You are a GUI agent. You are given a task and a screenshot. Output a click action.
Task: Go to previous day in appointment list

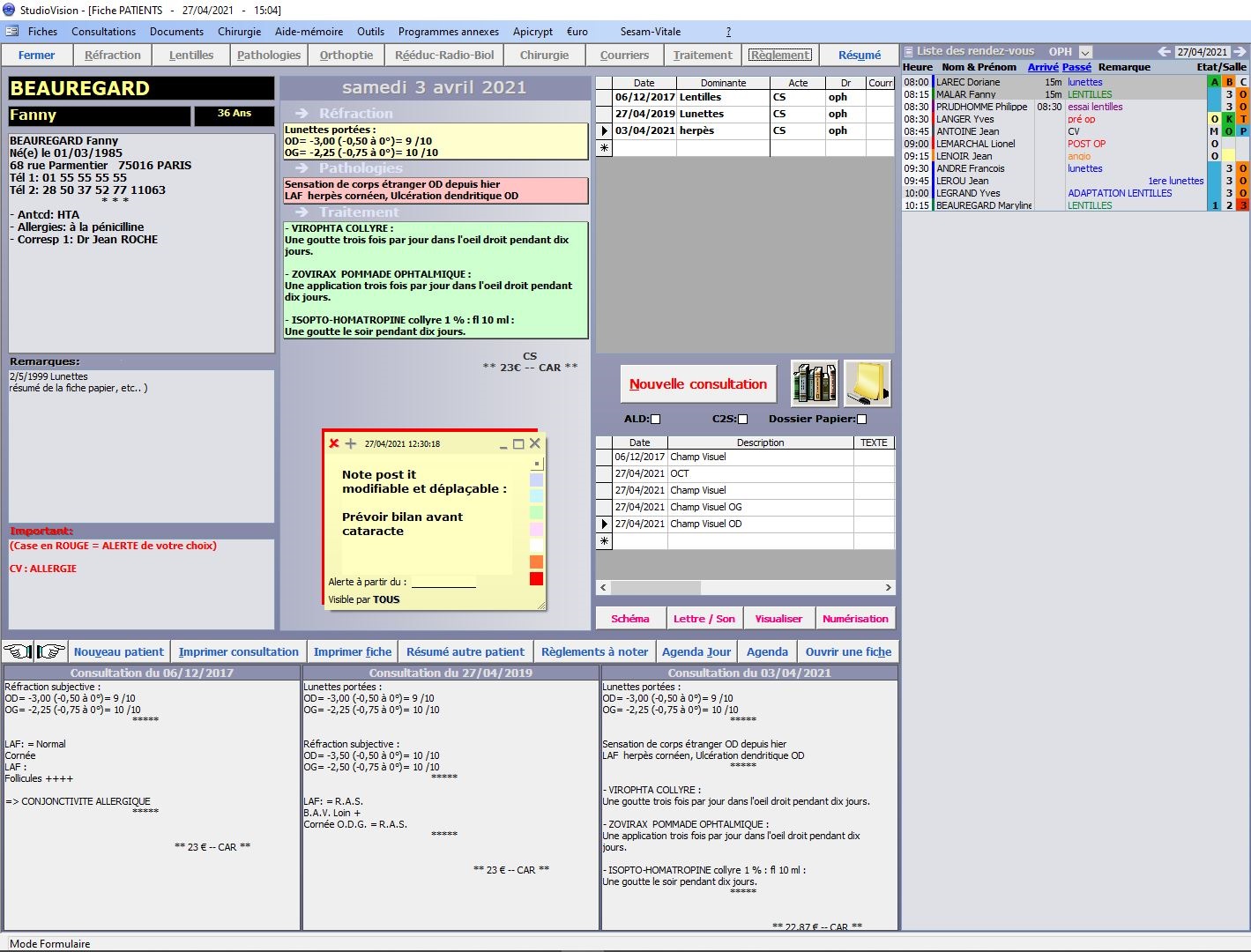tap(1164, 52)
